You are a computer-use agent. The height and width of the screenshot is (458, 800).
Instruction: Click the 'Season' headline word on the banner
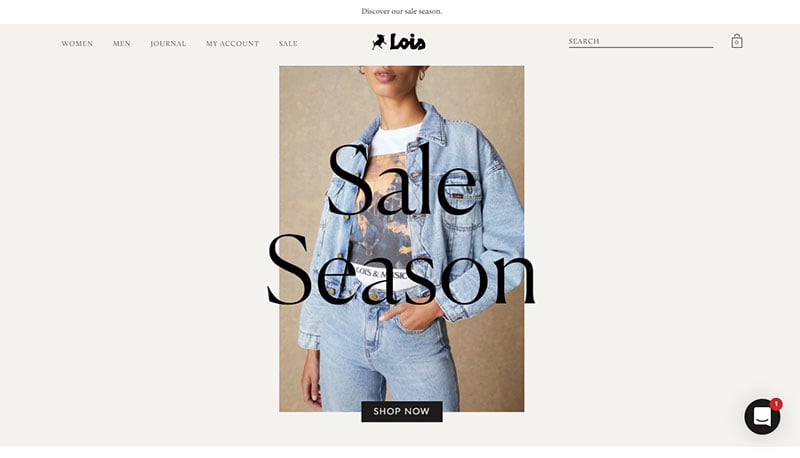pos(401,269)
